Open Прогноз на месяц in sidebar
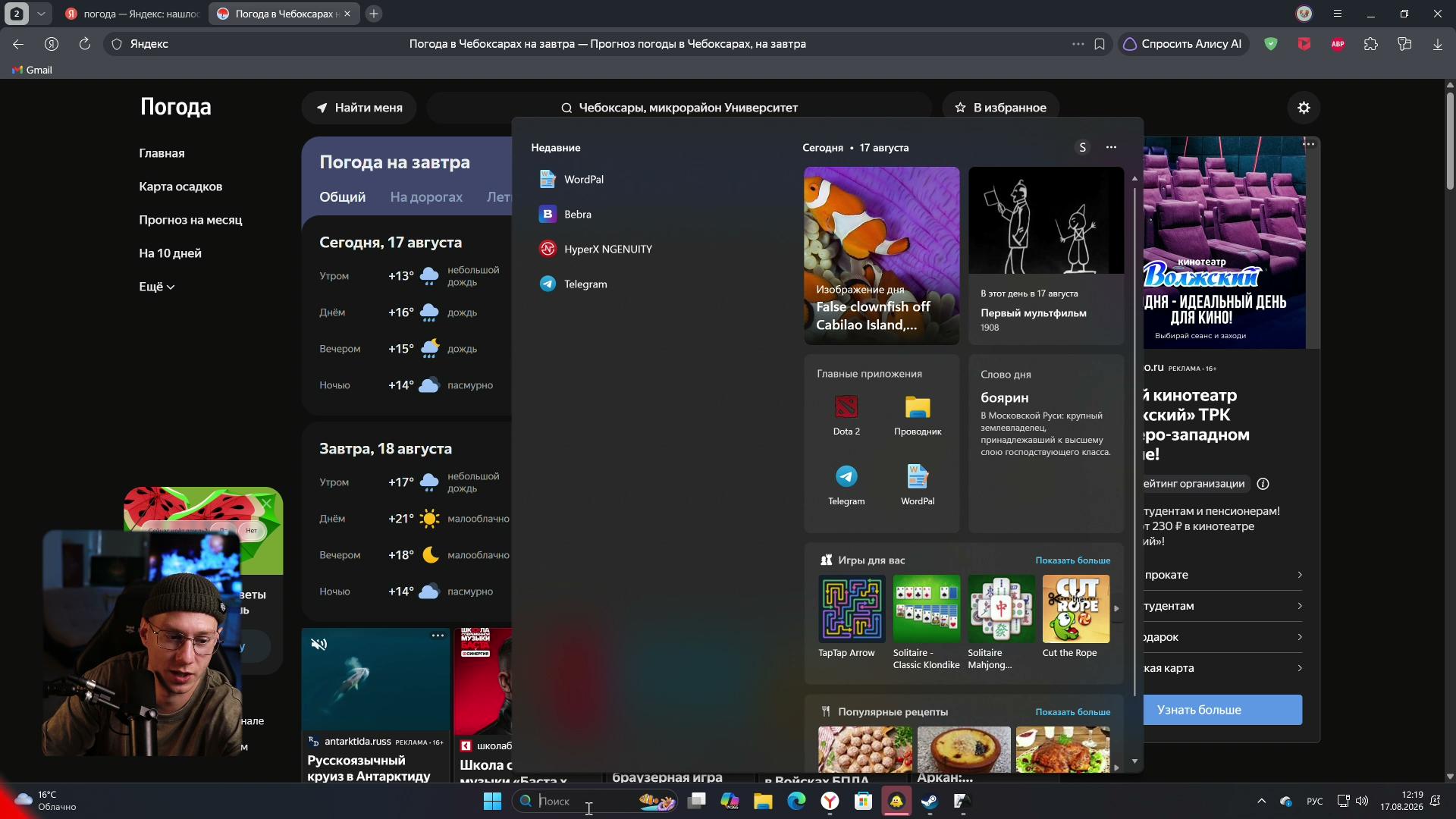Image resolution: width=1456 pixels, height=819 pixels. (190, 220)
